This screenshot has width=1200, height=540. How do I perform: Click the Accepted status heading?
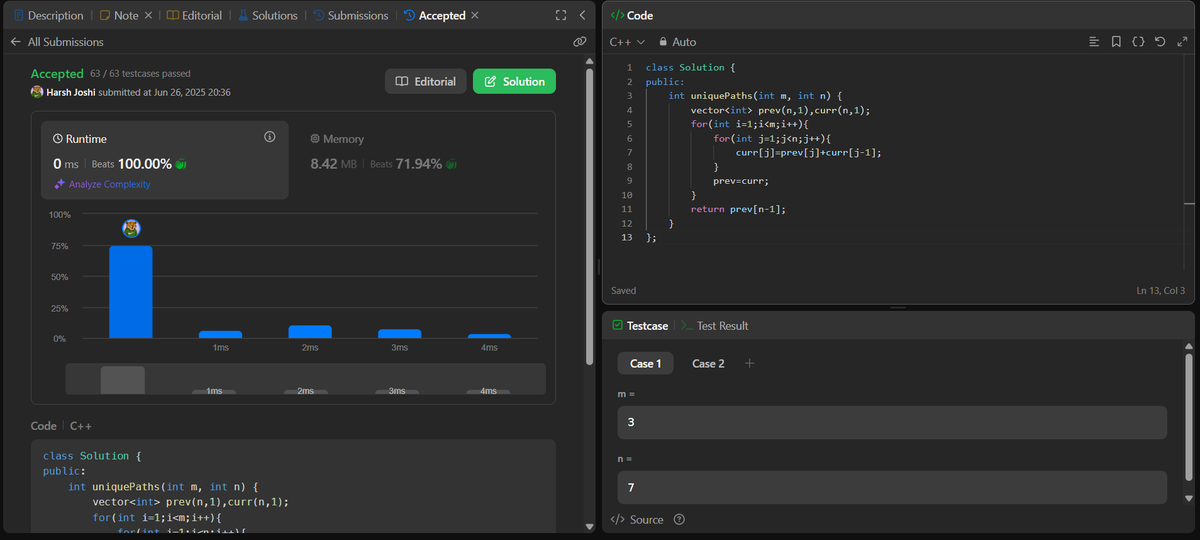click(57, 74)
